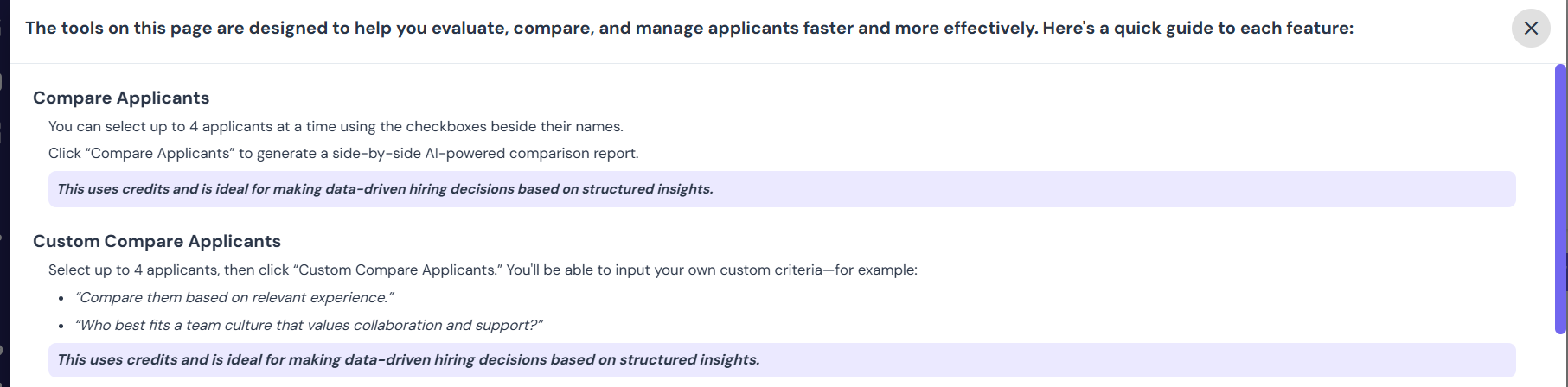Click the first highlighted credits note
Image resolution: width=1568 pixels, height=387 pixels.
782,189
